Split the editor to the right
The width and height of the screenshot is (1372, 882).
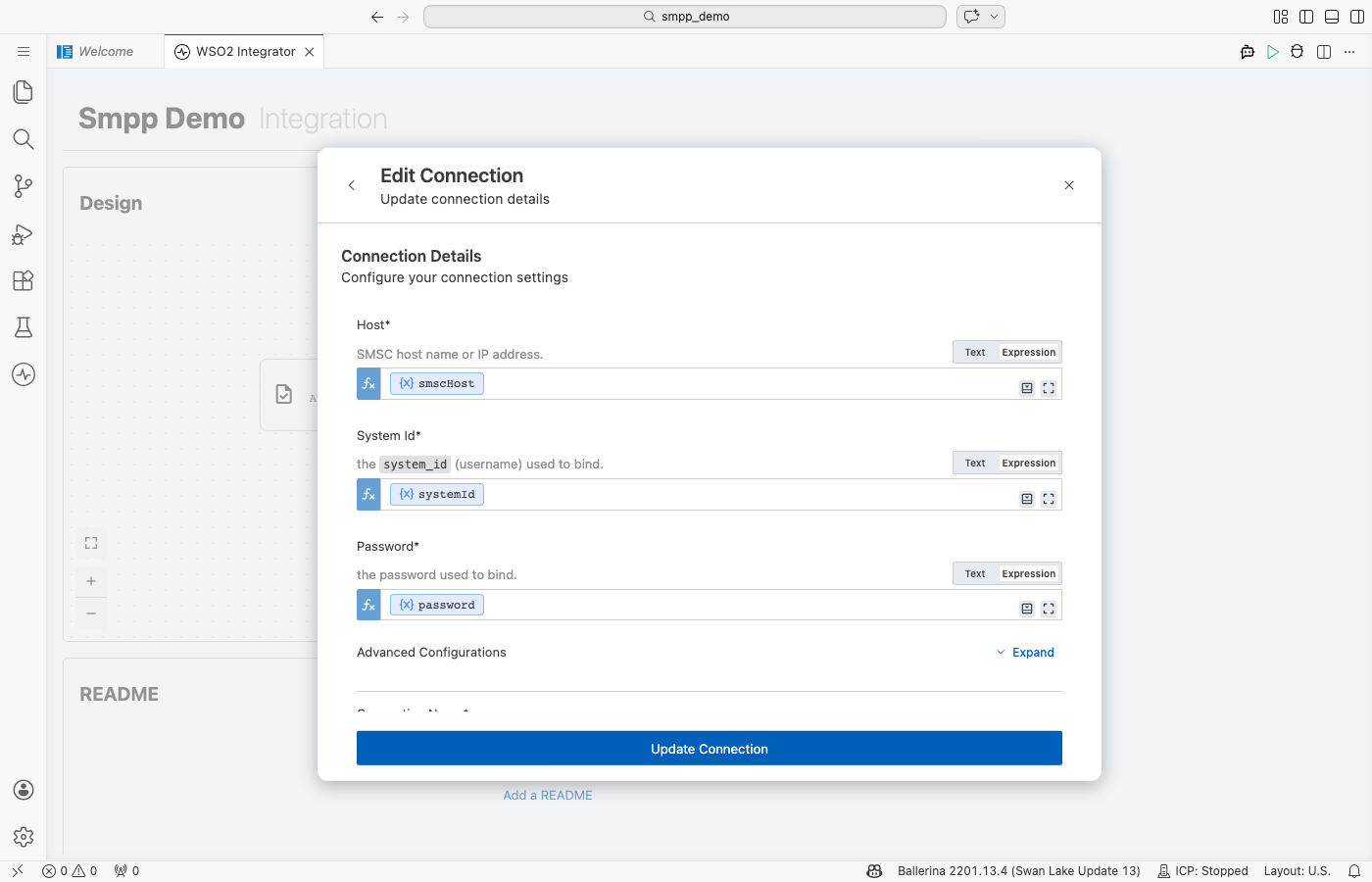click(1324, 52)
